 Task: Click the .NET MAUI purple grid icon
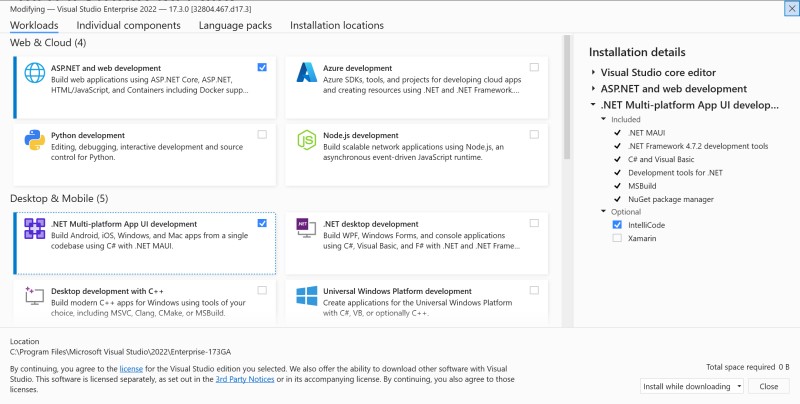coord(35,229)
